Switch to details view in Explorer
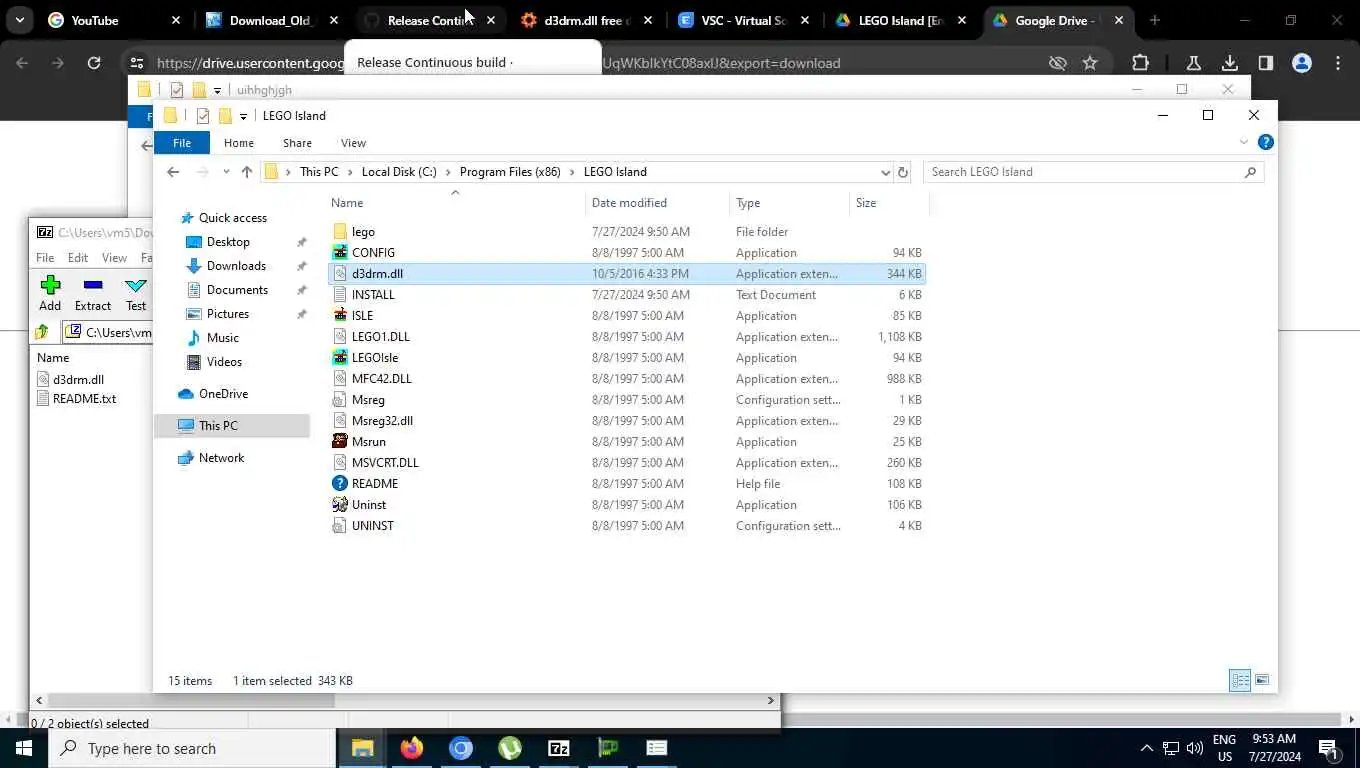The image size is (1360, 768). [x=1240, y=680]
